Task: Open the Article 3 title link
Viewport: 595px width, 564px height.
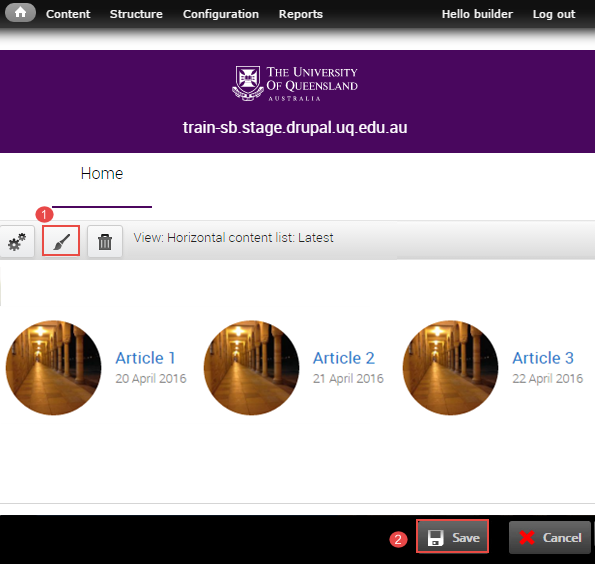Action: [543, 358]
